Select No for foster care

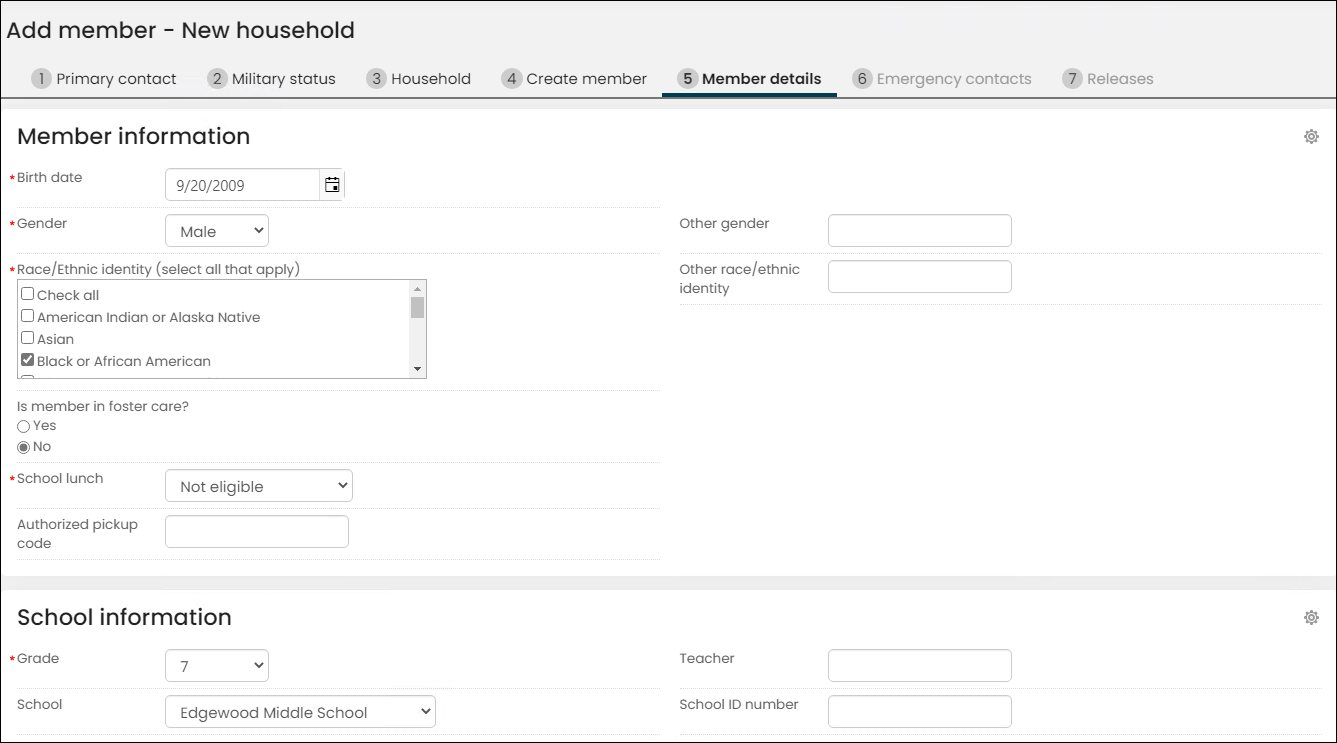pos(24,447)
